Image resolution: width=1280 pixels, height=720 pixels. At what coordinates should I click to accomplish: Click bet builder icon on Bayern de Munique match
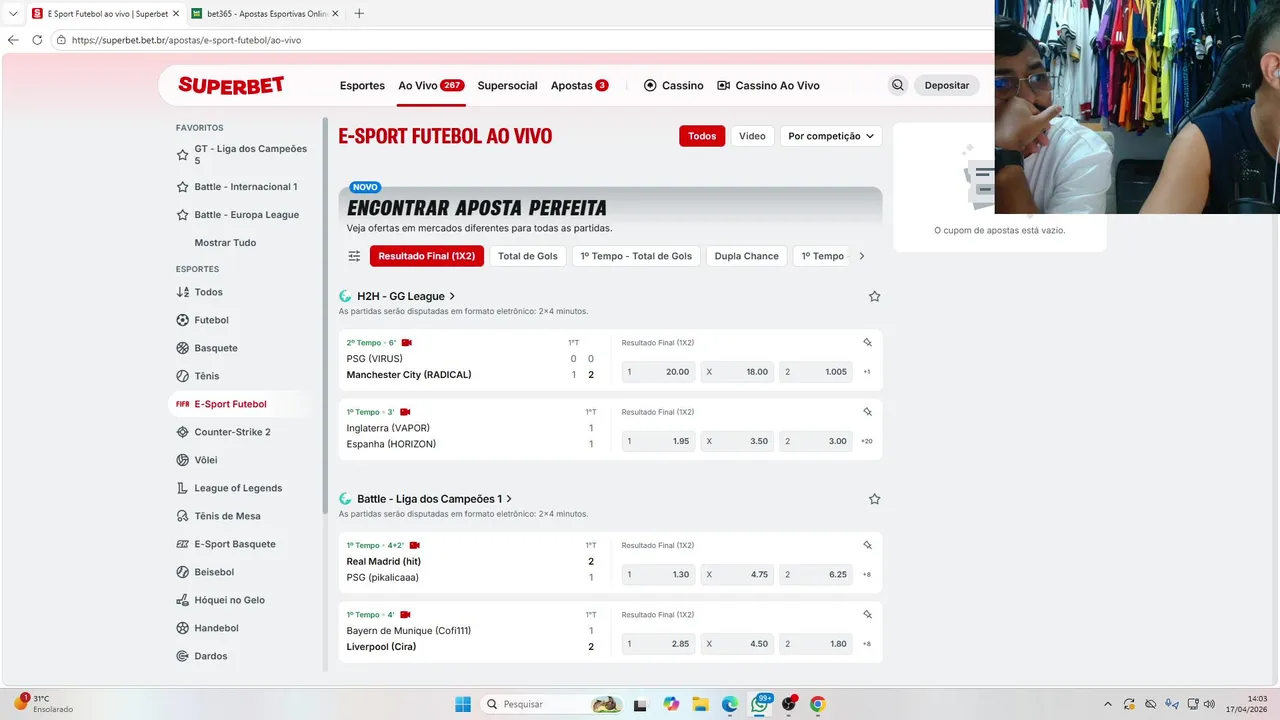point(867,615)
